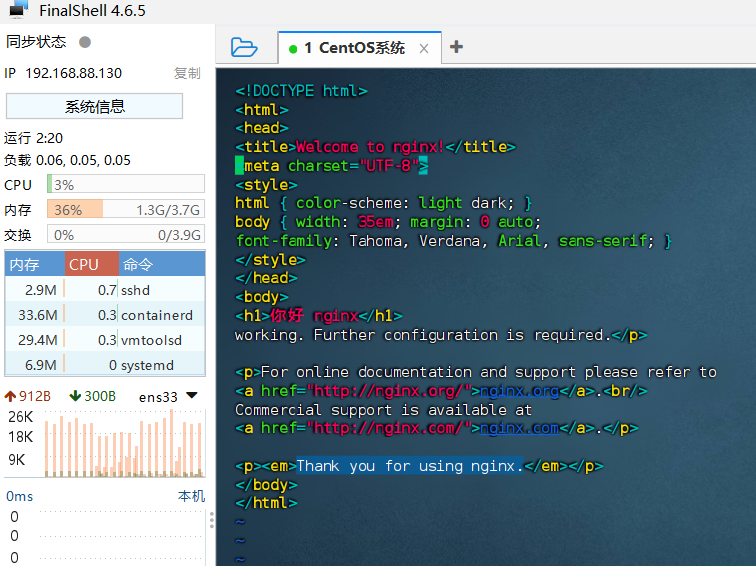756x566 pixels.
Task: Select the vmtoolsd process row
Action: point(105,340)
